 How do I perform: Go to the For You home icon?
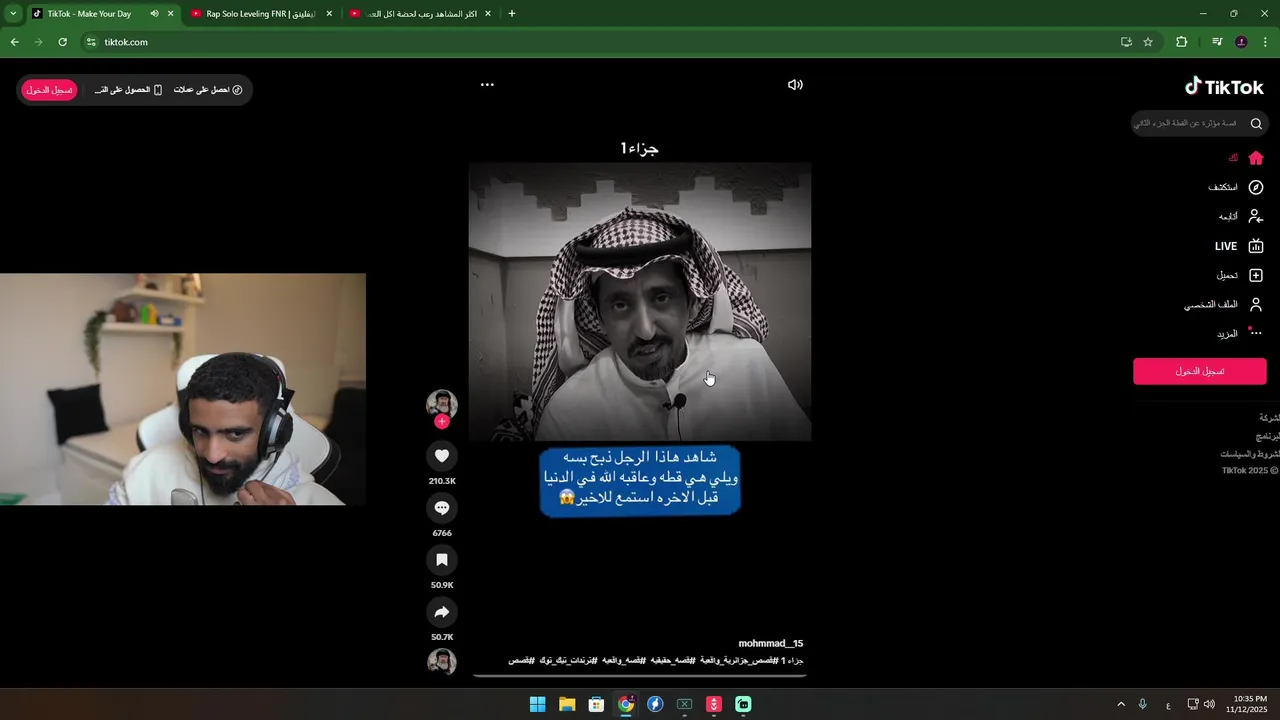click(1256, 158)
